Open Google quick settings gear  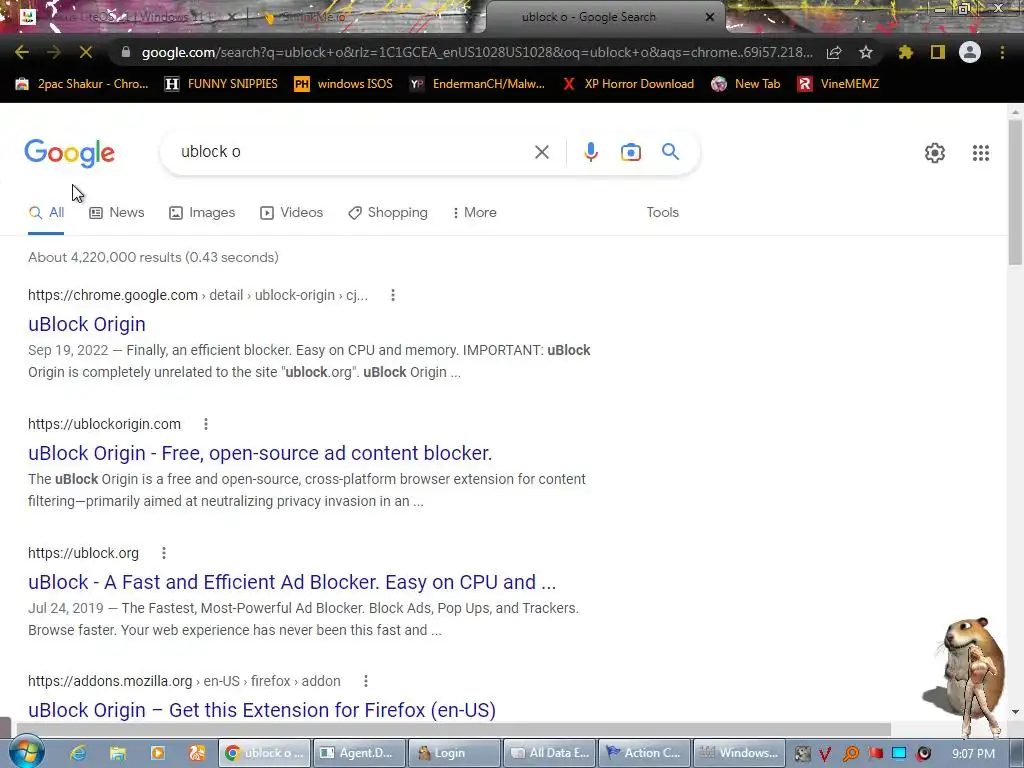click(935, 153)
